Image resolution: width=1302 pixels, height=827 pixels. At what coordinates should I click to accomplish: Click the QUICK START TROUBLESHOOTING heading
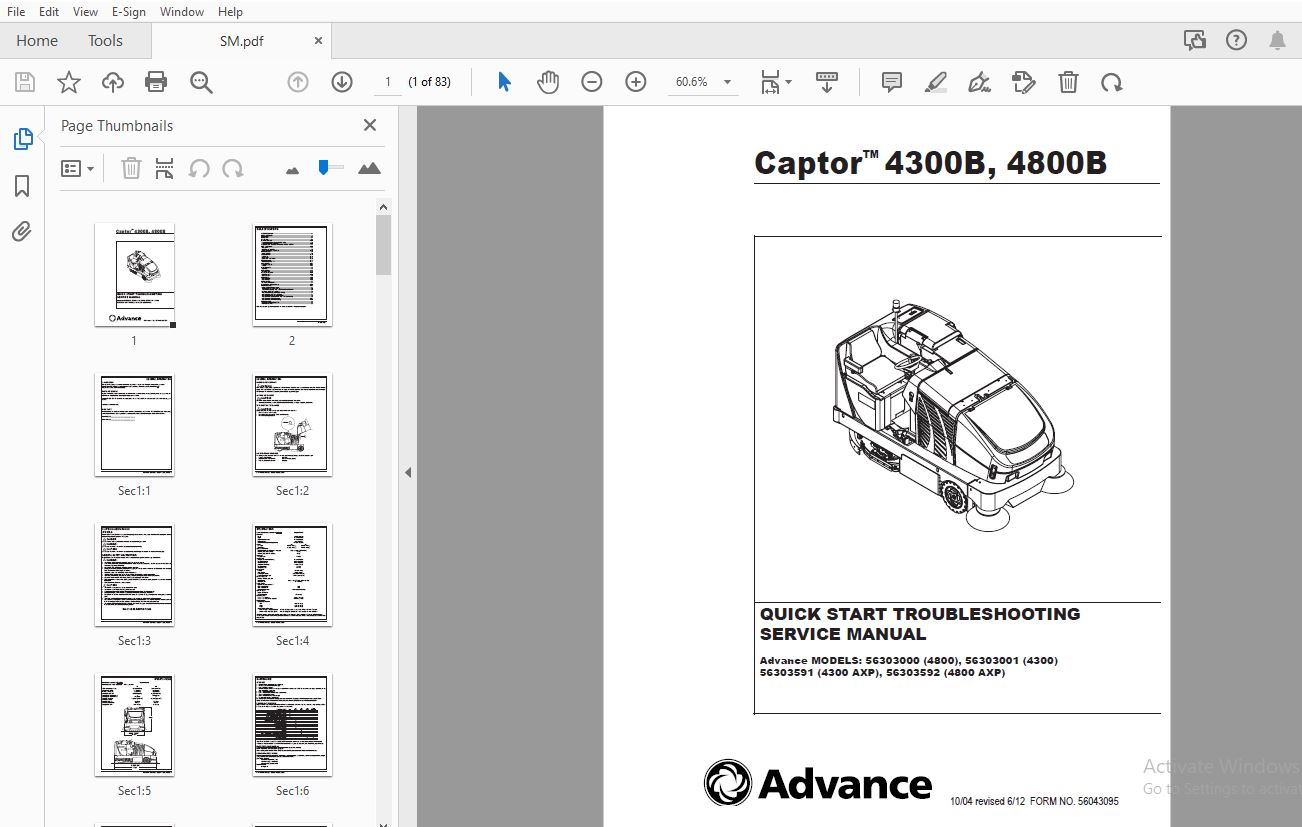click(920, 614)
